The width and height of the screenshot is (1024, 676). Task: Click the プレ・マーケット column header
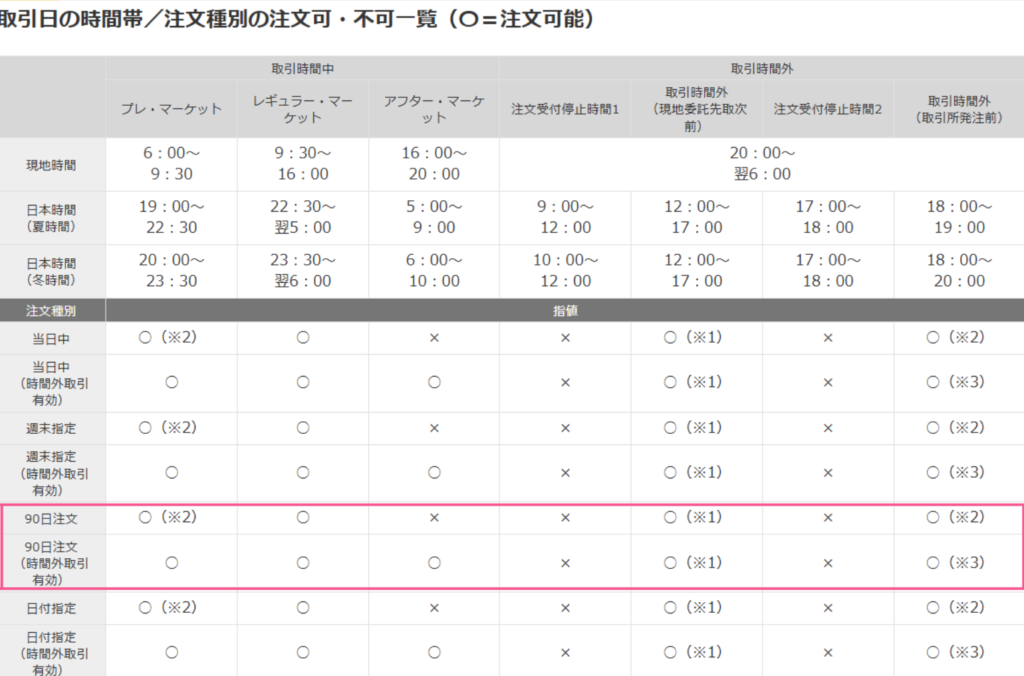pyautogui.click(x=171, y=108)
